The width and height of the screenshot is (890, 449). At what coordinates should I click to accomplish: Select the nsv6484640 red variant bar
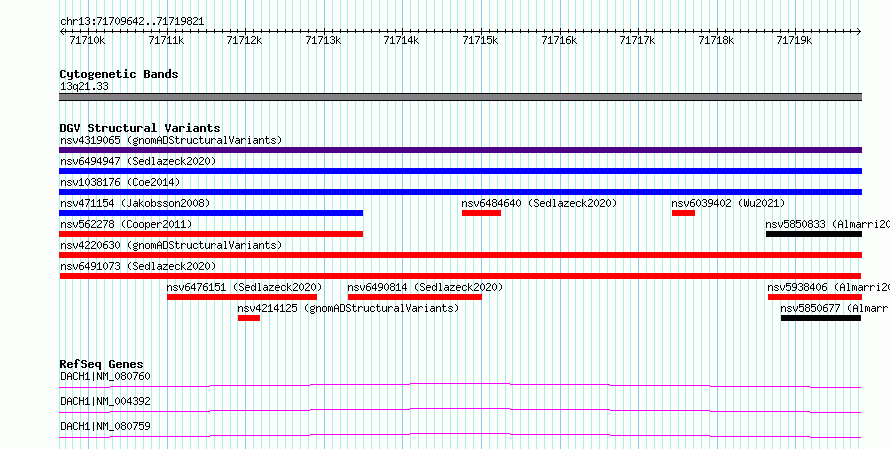[x=481, y=213]
